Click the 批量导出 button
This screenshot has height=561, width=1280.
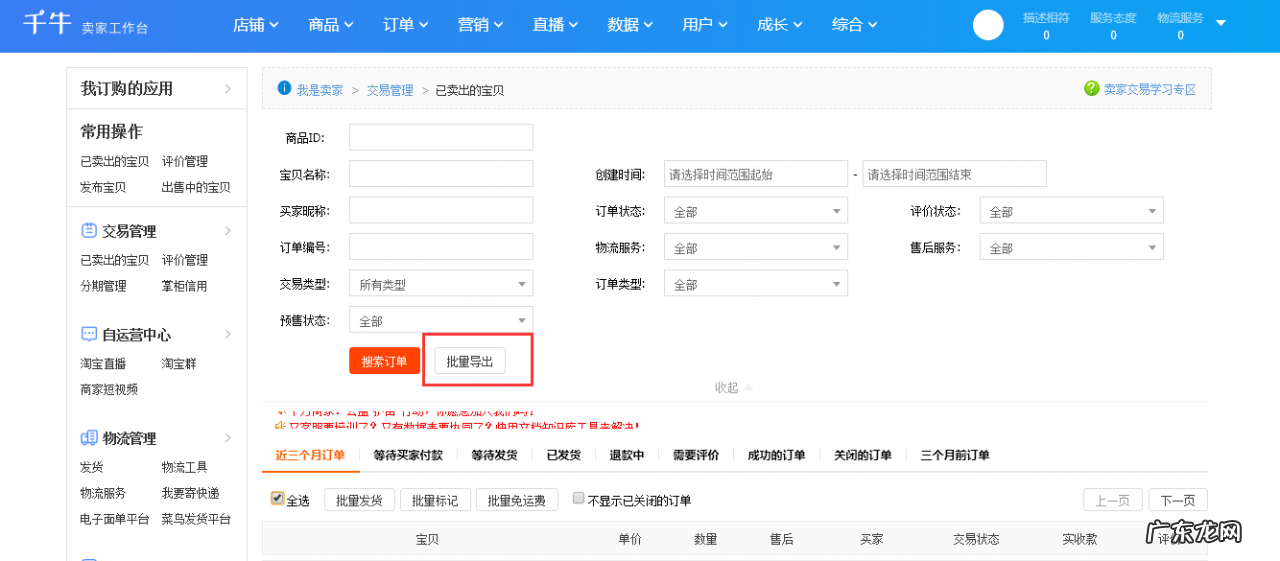pyautogui.click(x=470, y=361)
